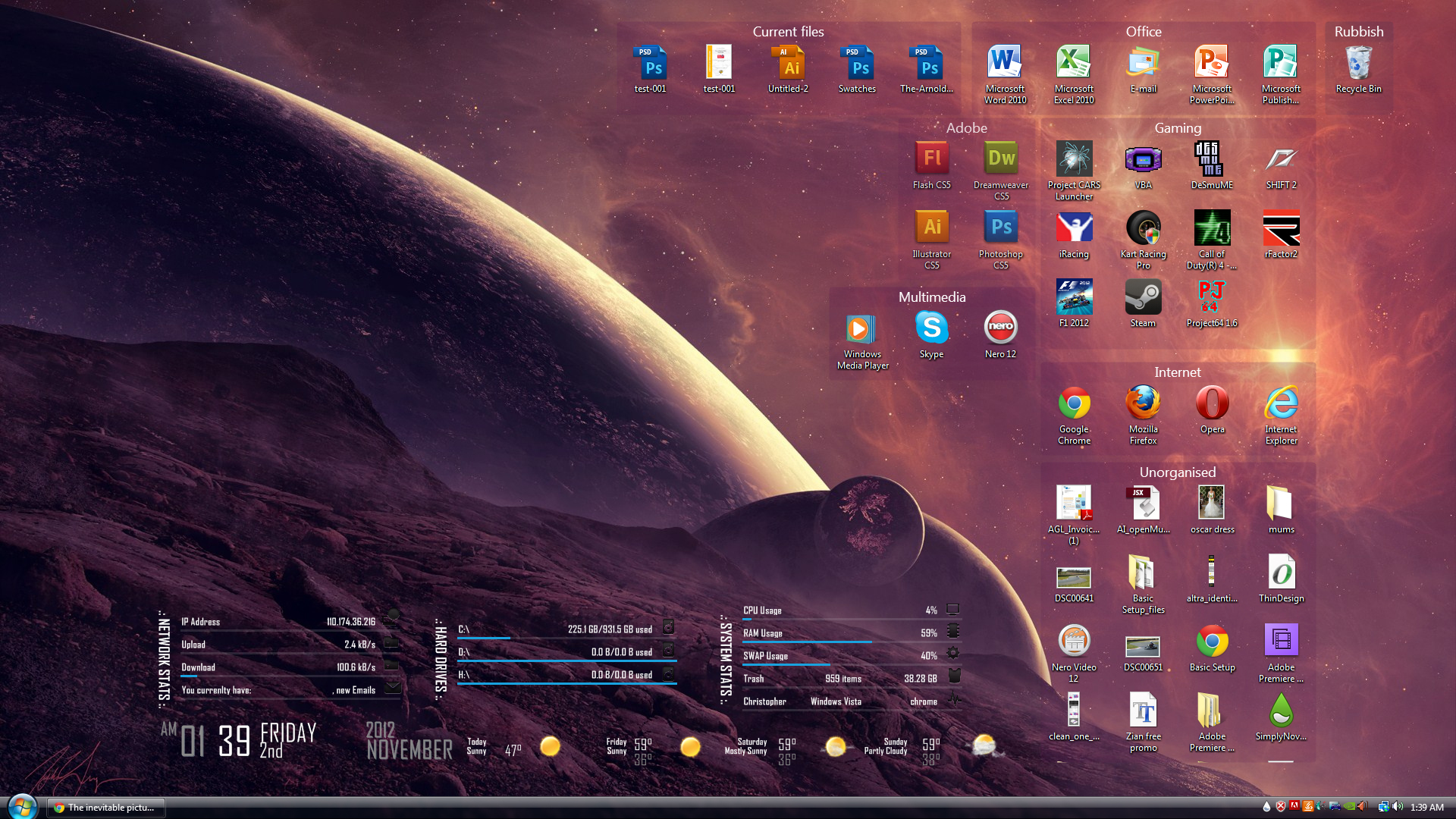This screenshot has width=1456, height=819.
Task: Open DSC00641 image thumbnail
Action: tap(1074, 579)
